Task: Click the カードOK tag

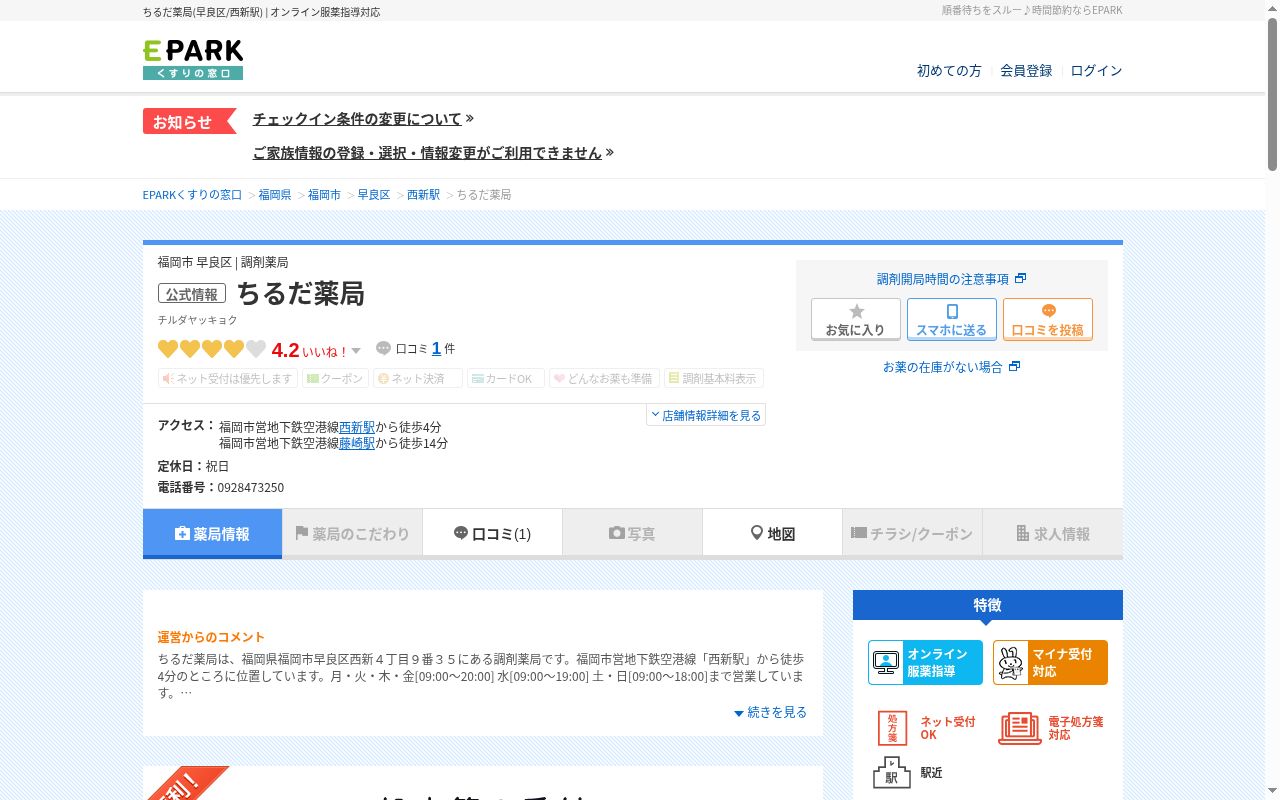Action: 505,378
